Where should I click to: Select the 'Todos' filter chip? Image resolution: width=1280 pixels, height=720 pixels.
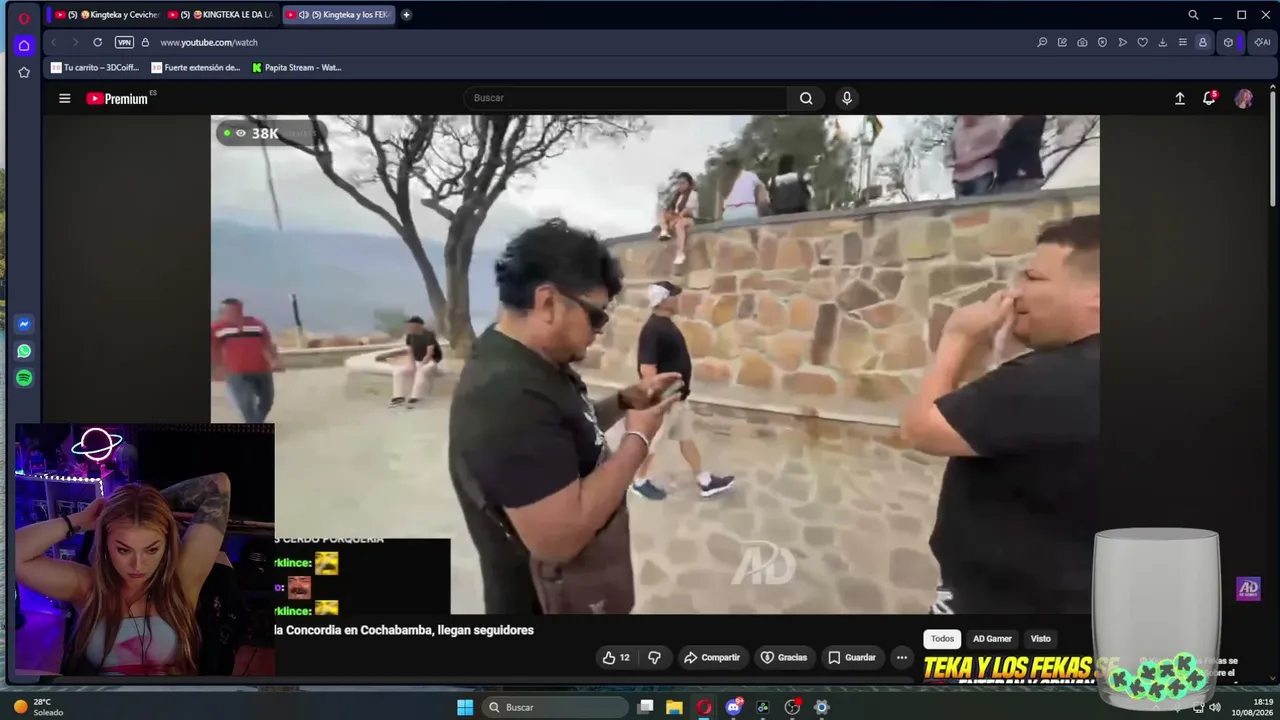click(x=942, y=639)
